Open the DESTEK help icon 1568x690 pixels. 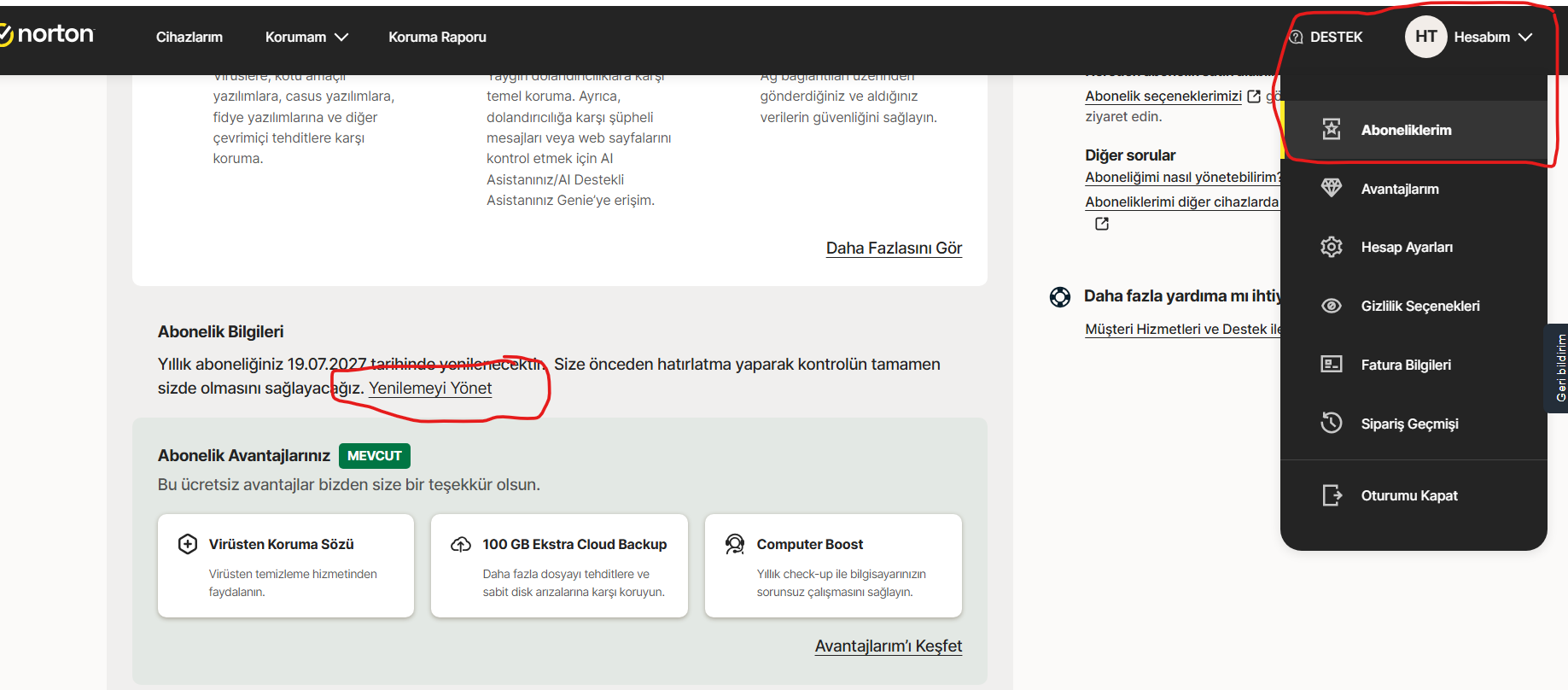click(1296, 37)
